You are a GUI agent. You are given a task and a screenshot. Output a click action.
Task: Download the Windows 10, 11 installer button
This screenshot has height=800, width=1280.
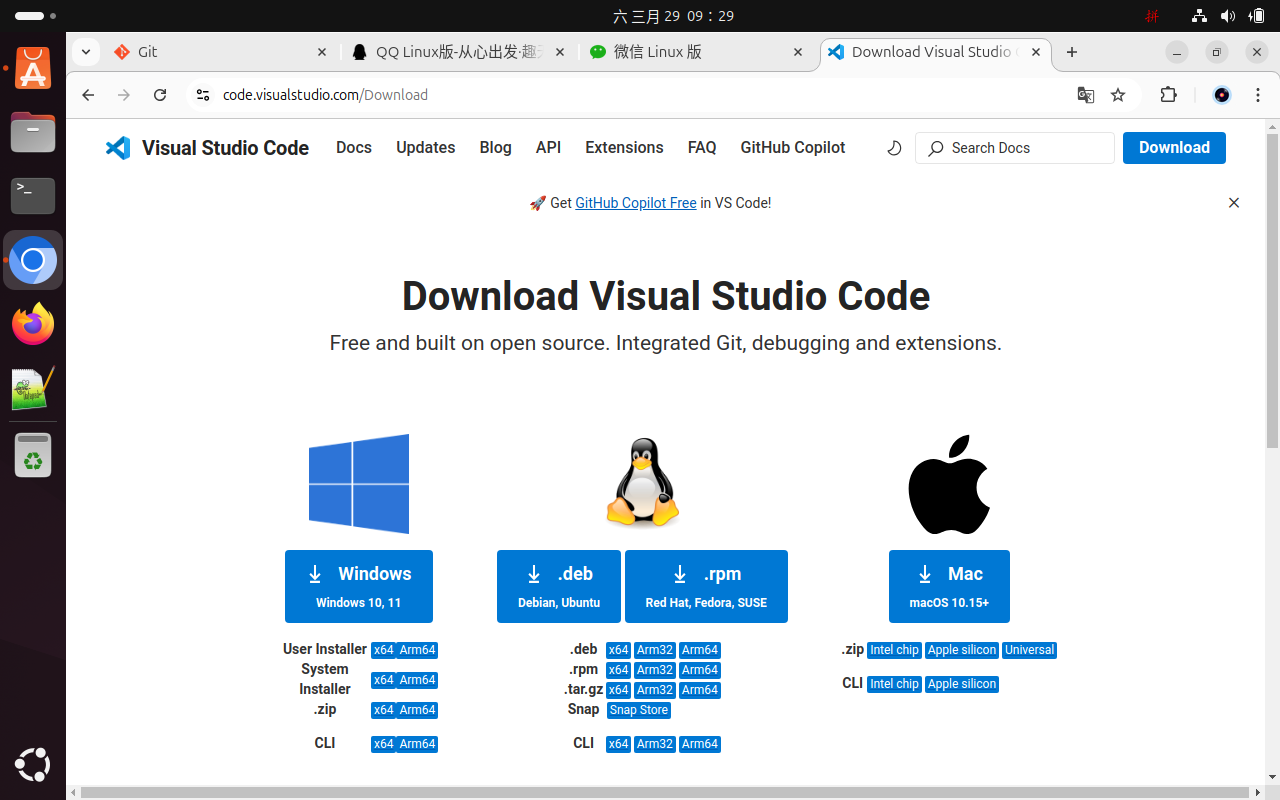coord(359,586)
